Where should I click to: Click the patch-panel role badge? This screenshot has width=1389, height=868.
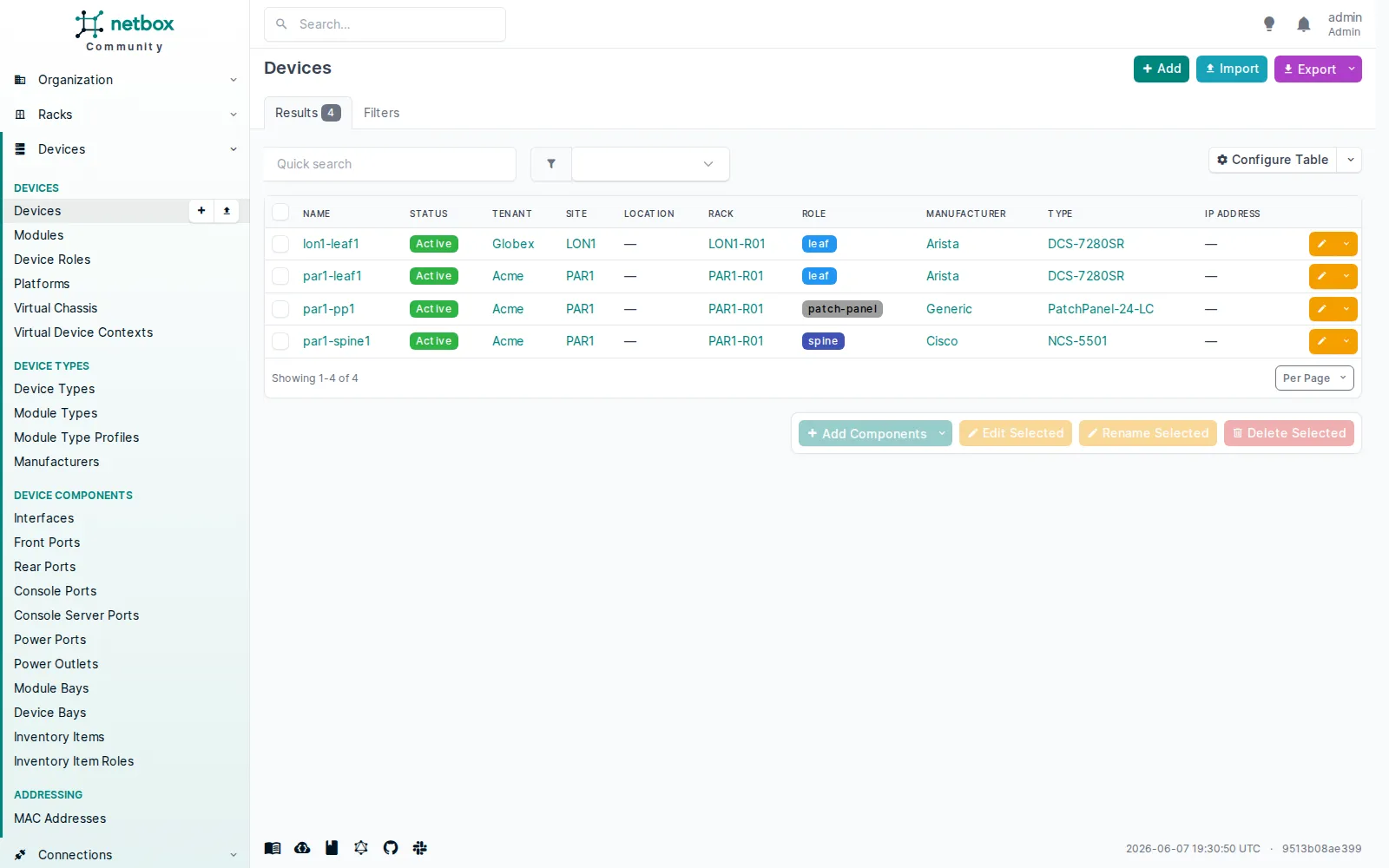pos(842,309)
